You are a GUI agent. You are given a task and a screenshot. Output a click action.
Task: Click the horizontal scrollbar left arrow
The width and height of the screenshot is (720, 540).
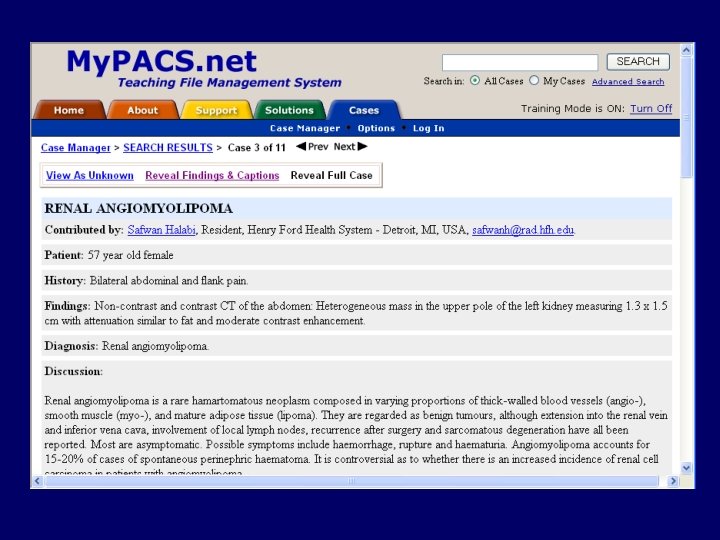tap(38, 481)
